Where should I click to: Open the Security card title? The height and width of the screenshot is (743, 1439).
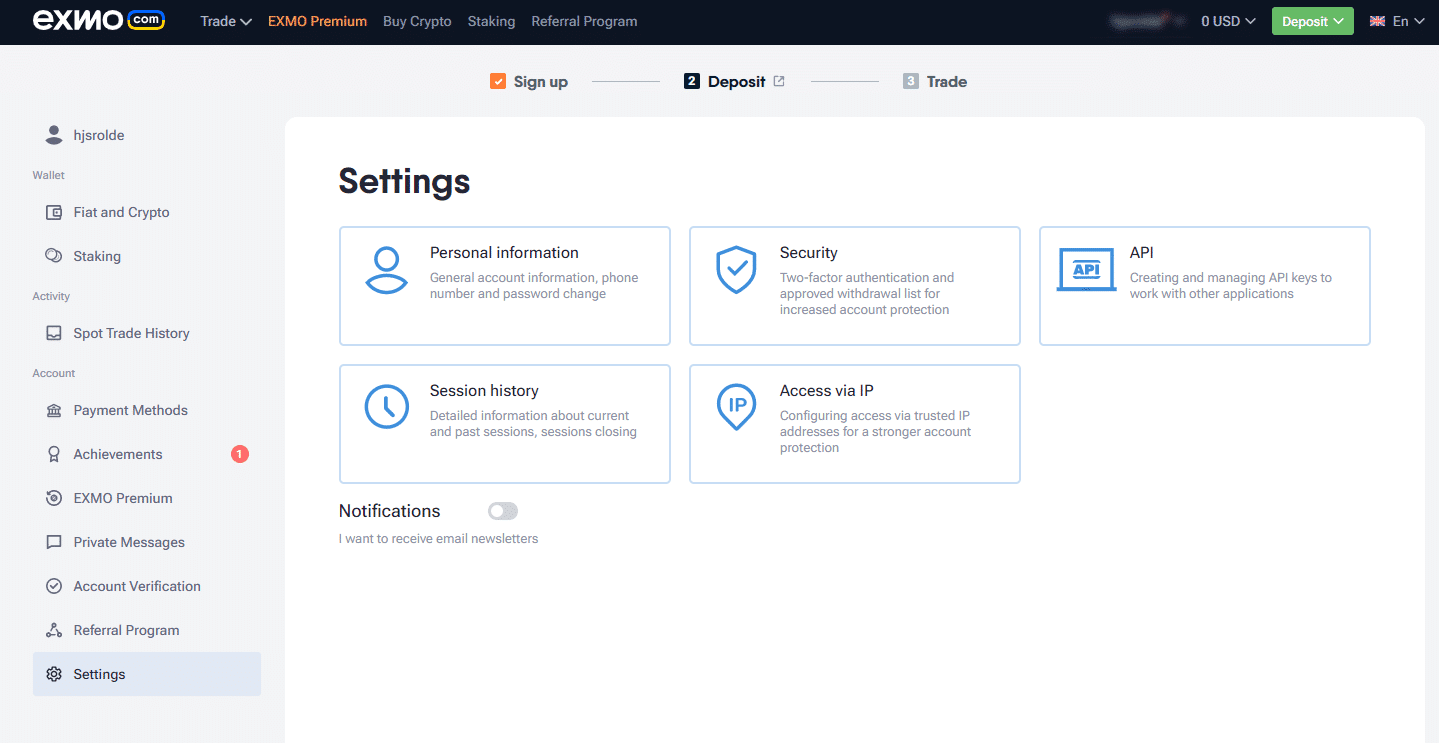tap(808, 253)
